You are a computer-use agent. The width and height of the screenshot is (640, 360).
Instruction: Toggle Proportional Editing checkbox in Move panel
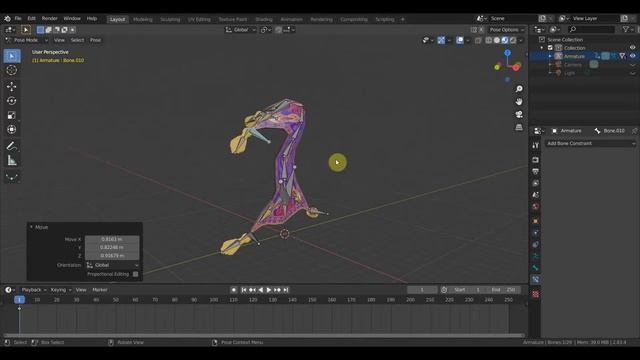[136, 274]
